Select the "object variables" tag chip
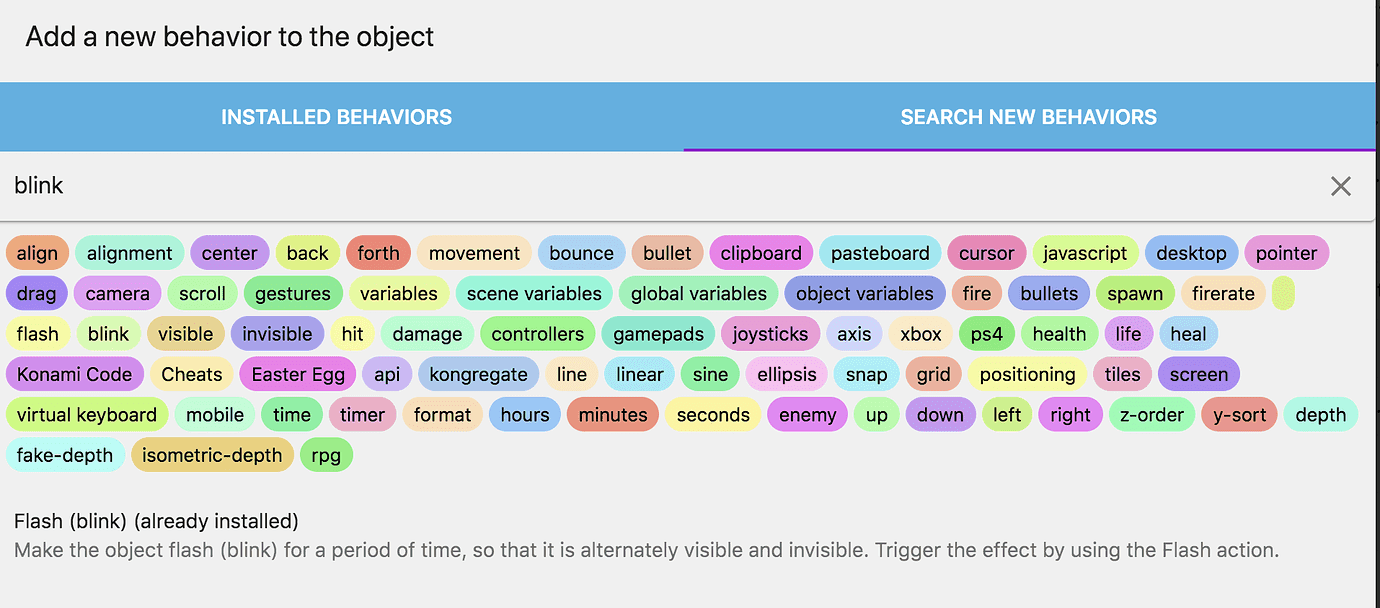The height and width of the screenshot is (608, 1380). click(x=864, y=294)
